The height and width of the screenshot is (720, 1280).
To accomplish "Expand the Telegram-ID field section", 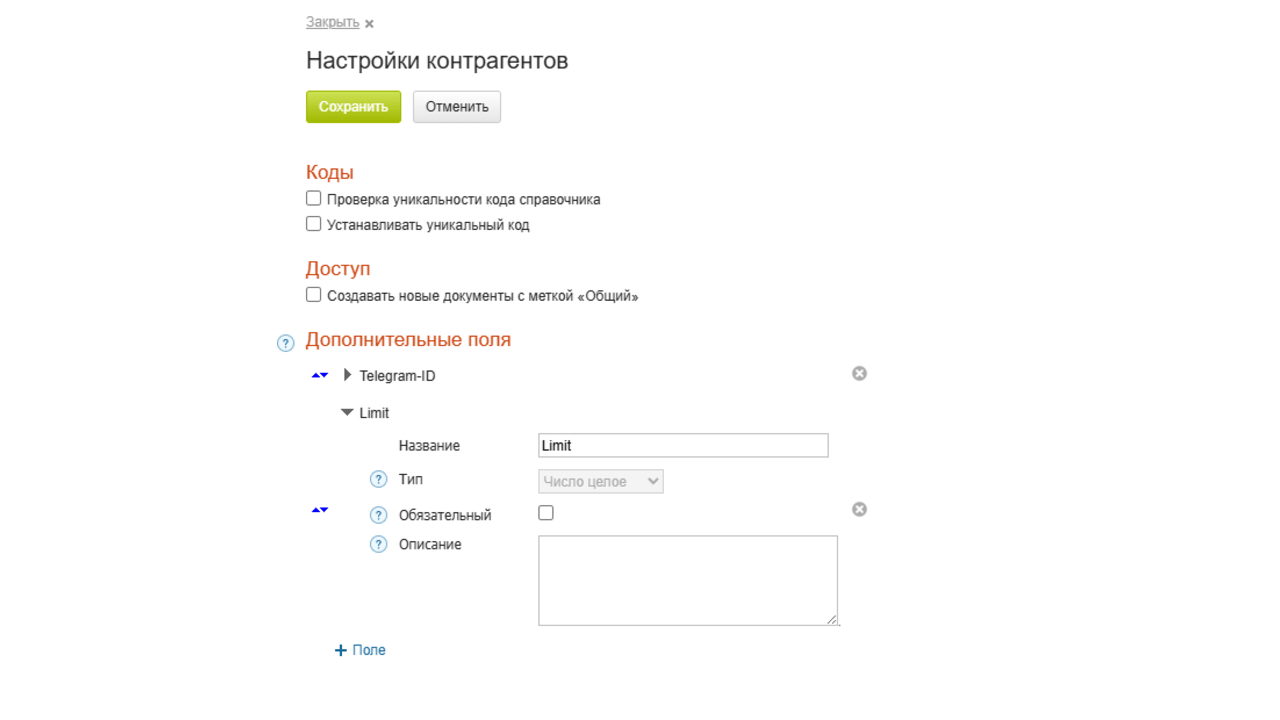I will (348, 375).
